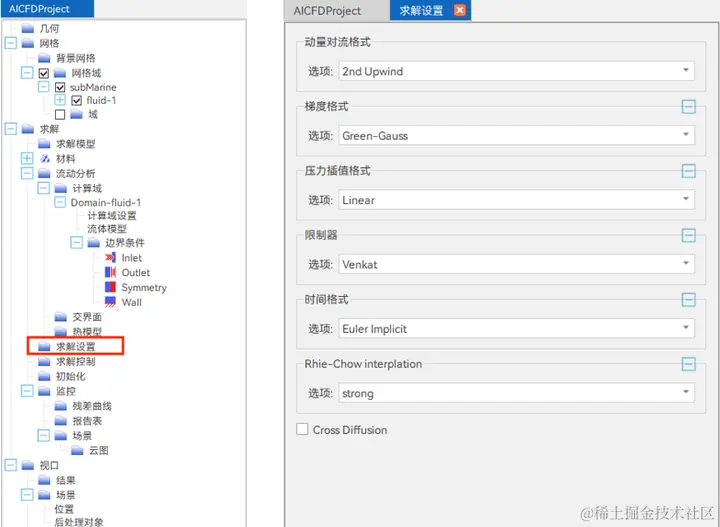Screen dimensions: 720x527
Task: Click the 网格 folder icon
Action: tap(28, 43)
